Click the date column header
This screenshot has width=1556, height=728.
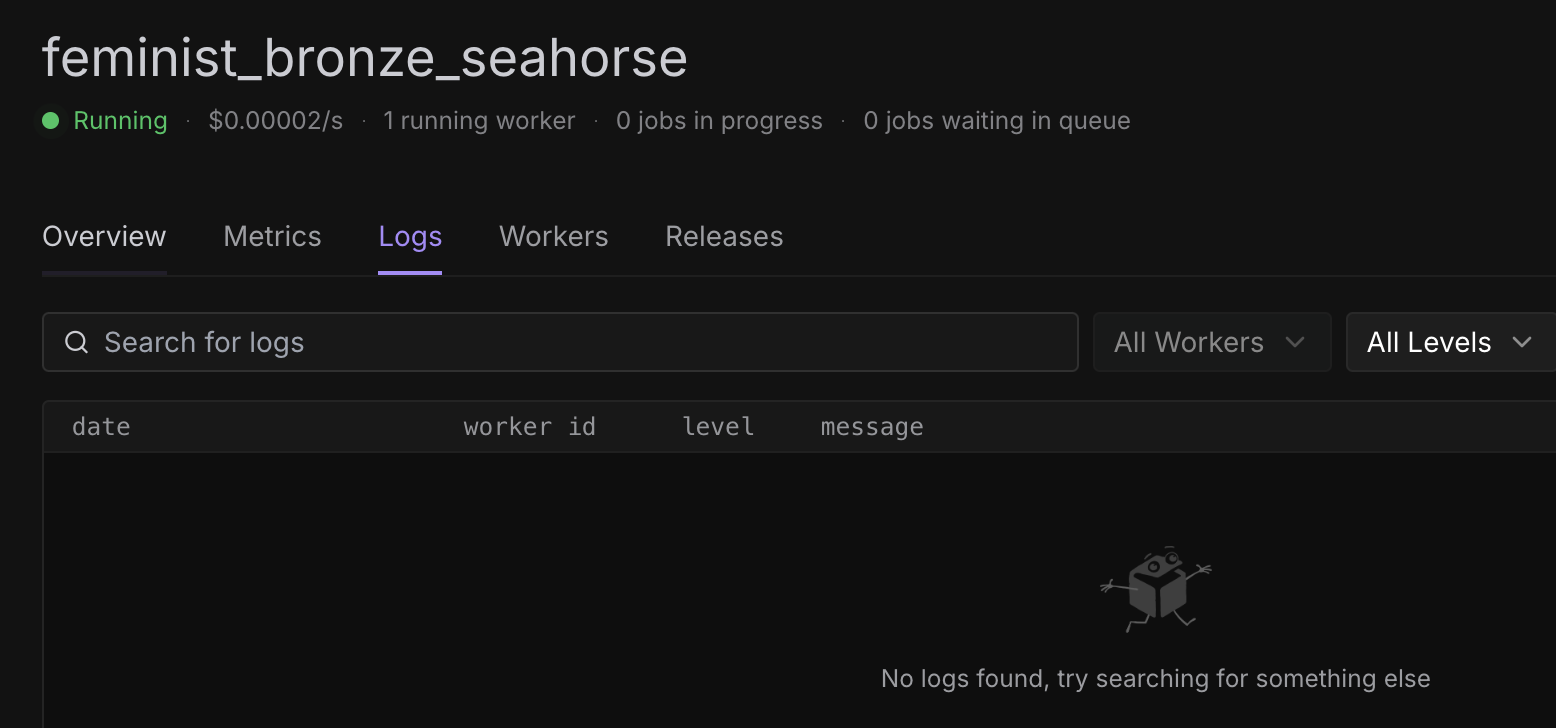[x=101, y=427]
